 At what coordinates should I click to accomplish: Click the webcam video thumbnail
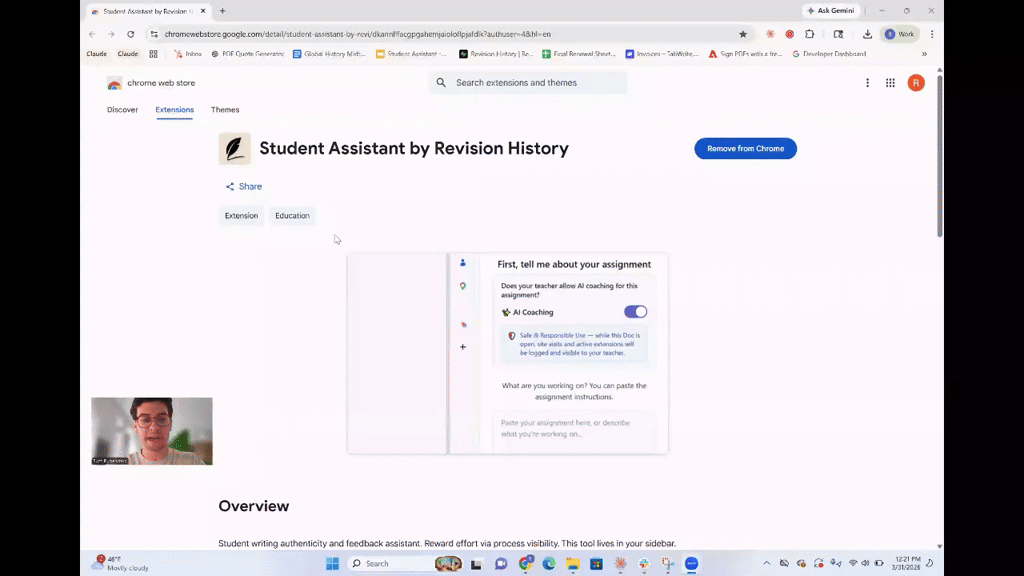click(152, 431)
